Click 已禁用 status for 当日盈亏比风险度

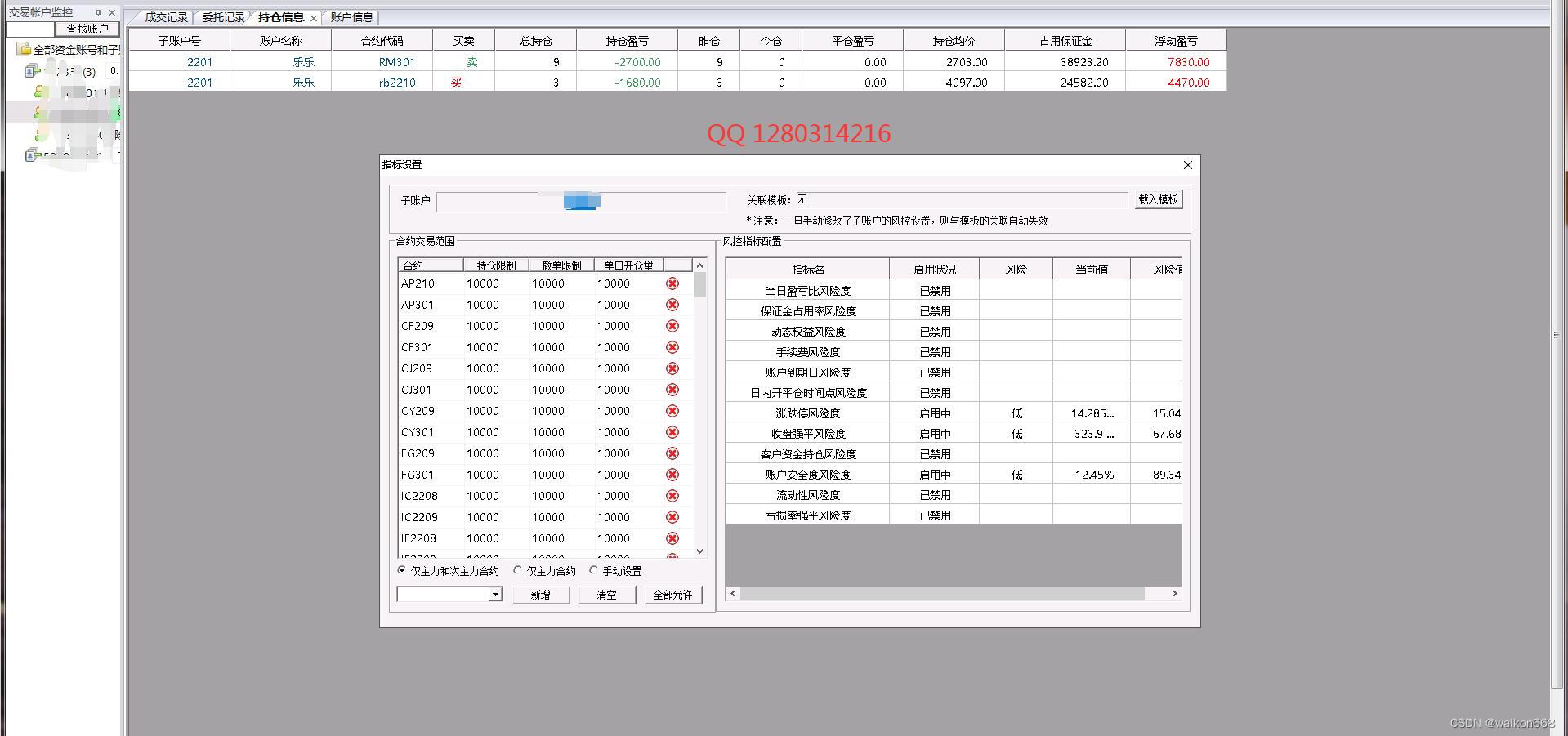pyautogui.click(x=935, y=290)
